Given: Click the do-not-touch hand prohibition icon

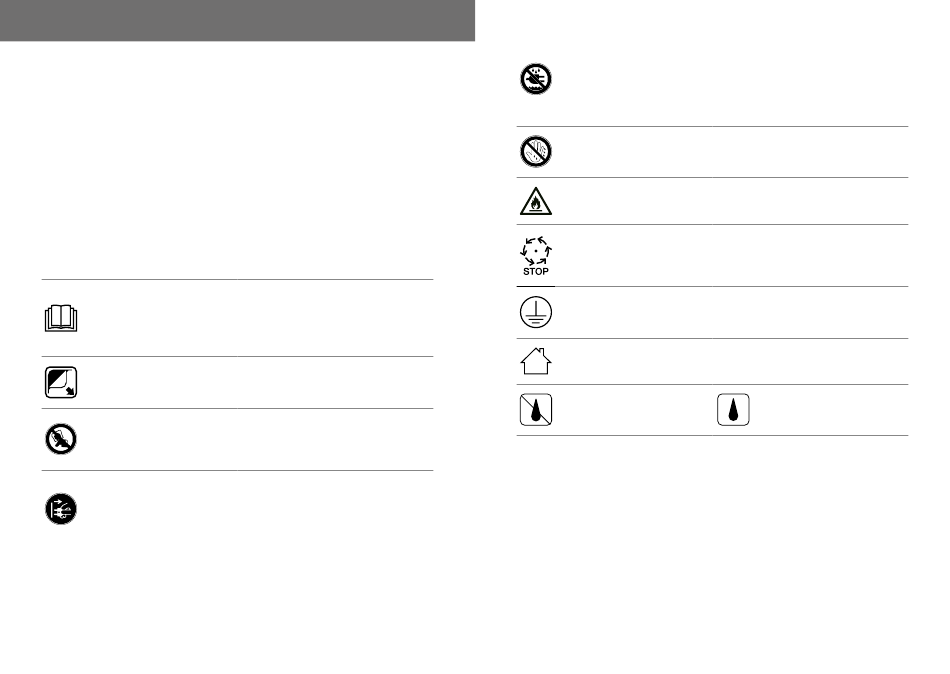Looking at the screenshot, I should 61,439.
